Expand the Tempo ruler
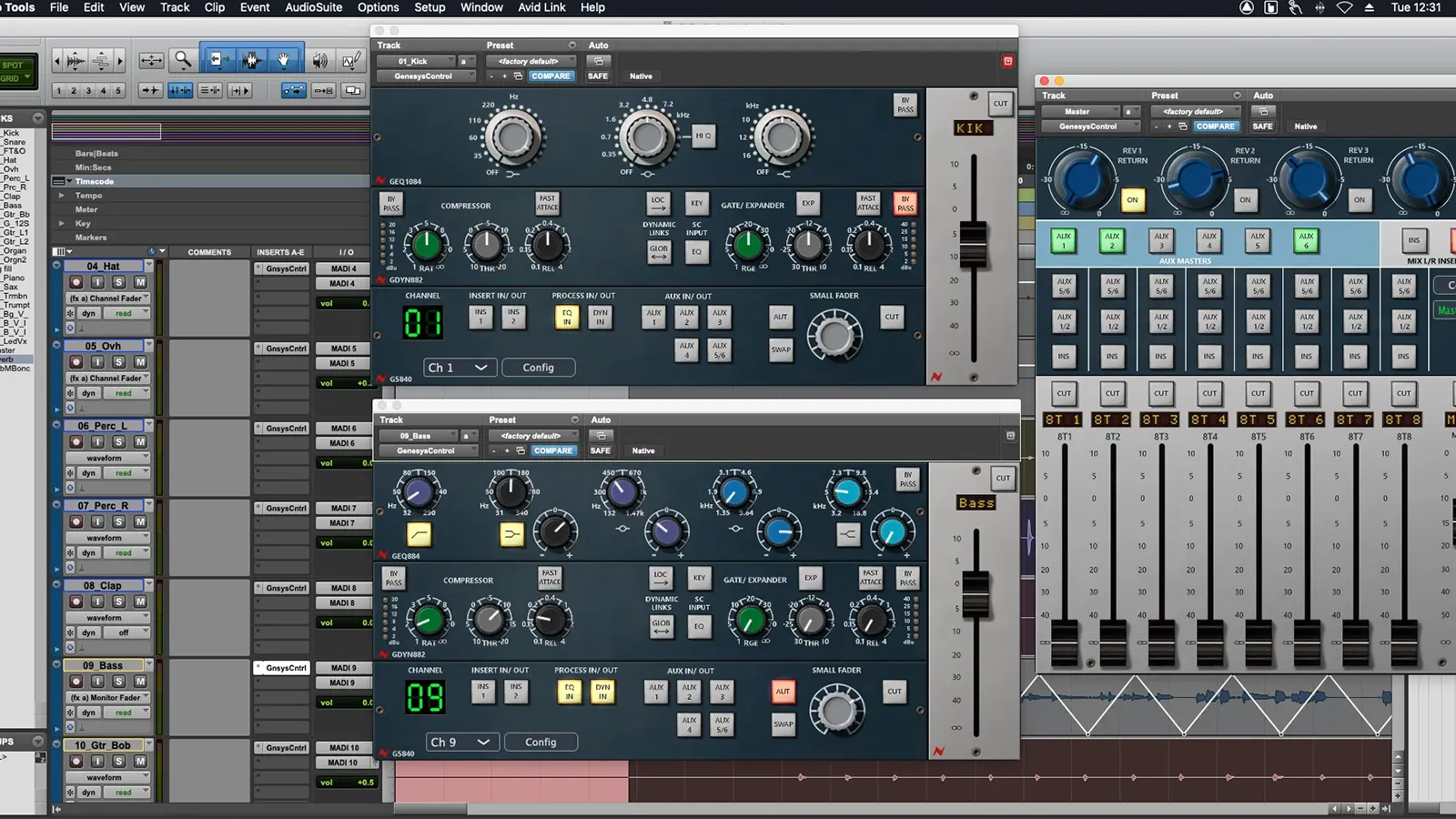 62,196
